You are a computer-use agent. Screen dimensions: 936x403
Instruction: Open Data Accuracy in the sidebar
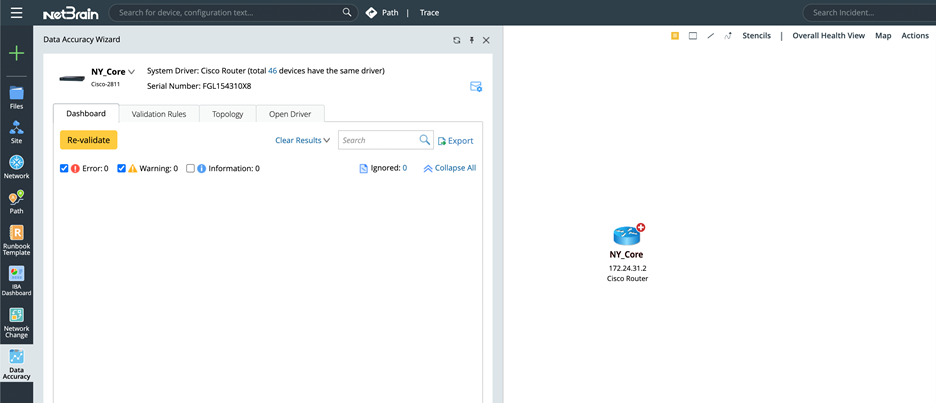(17, 365)
